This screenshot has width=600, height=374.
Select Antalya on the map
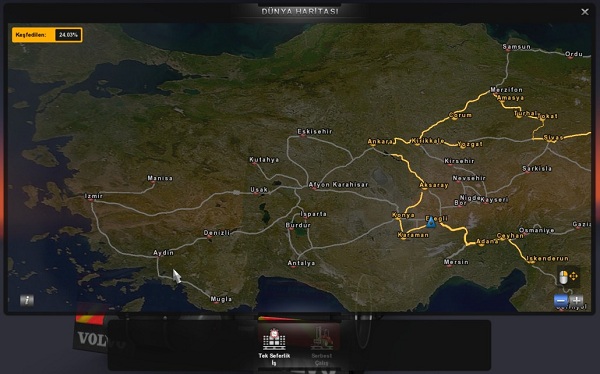302,263
